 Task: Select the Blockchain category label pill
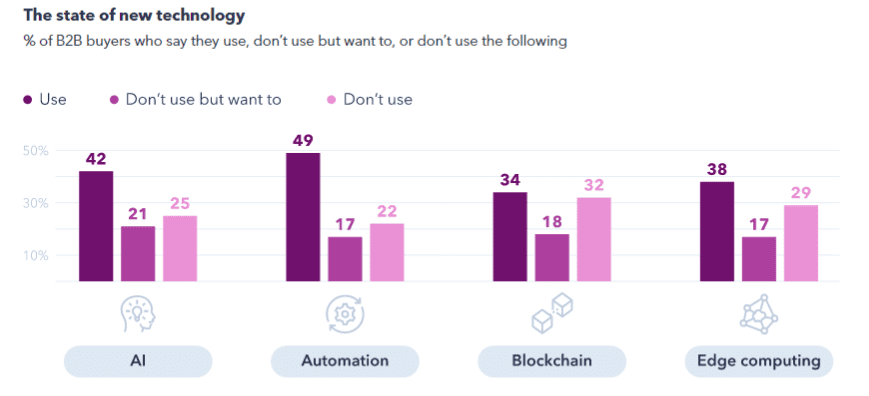pyautogui.click(x=552, y=362)
